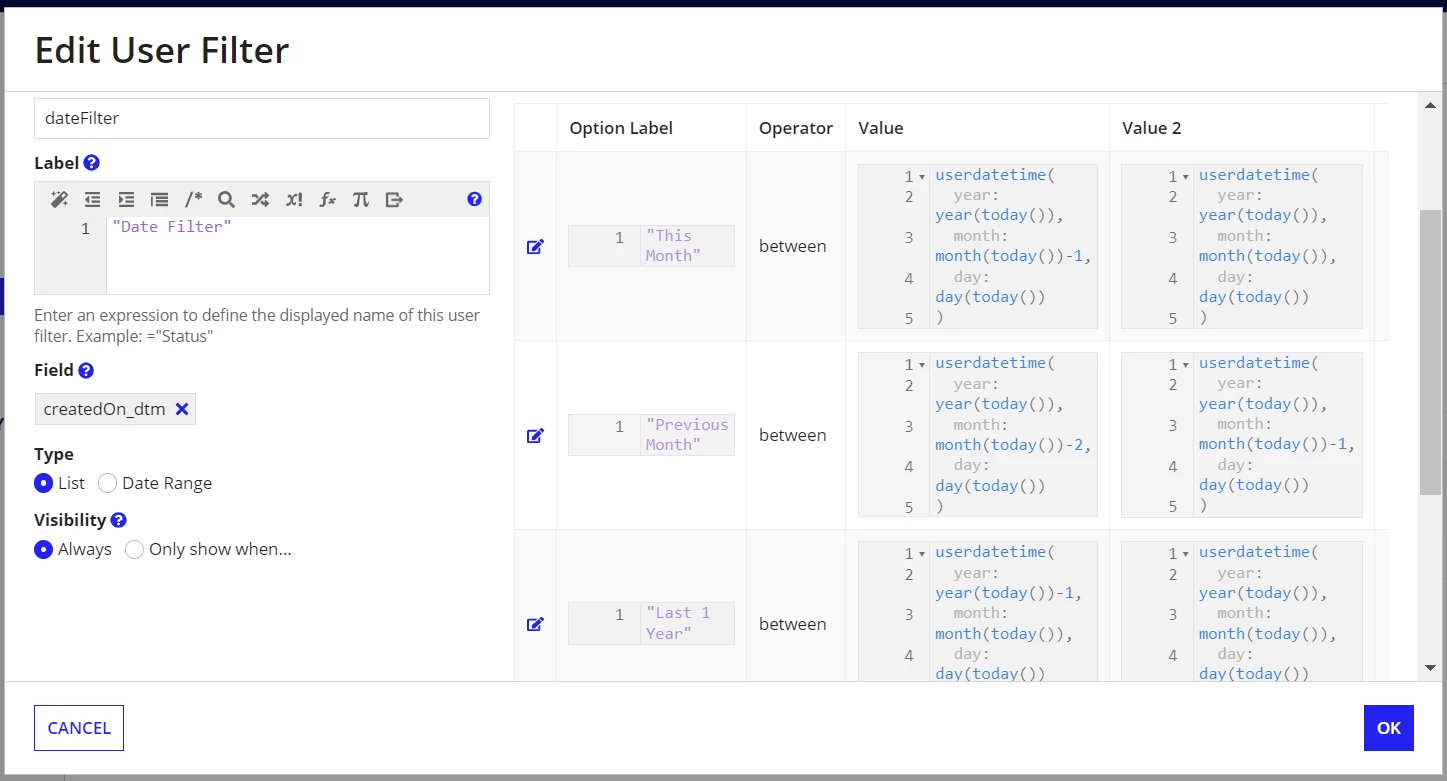Remove createdOn_dtm field with X
1447x781 pixels.
tap(181, 408)
